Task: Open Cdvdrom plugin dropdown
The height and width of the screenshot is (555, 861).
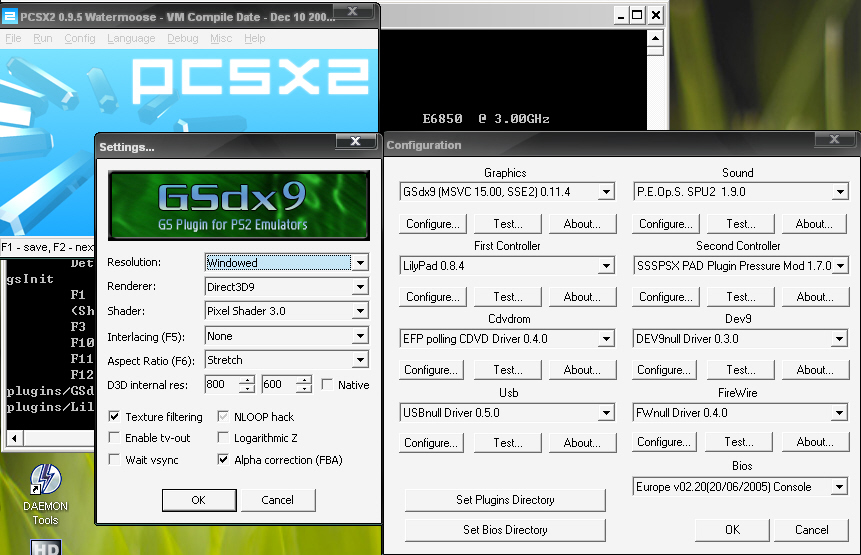Action: 606,339
